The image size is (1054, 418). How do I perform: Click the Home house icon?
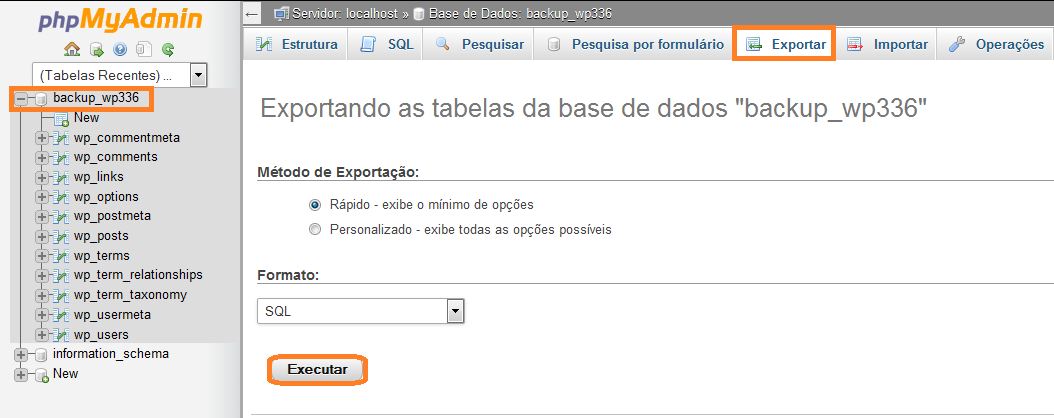73,49
